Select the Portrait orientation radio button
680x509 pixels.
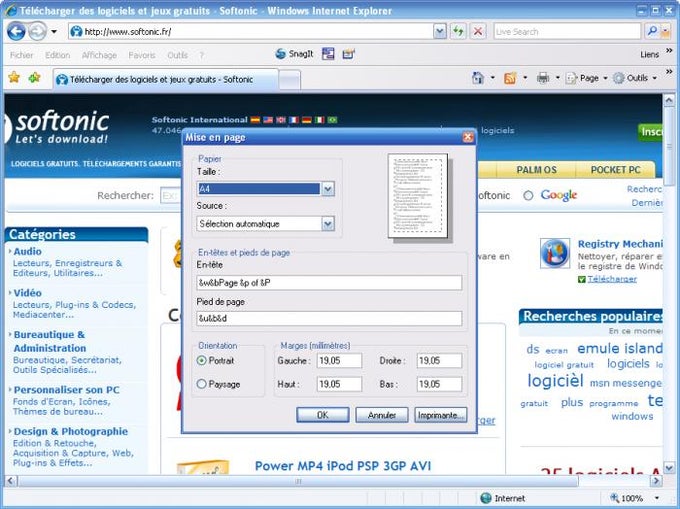coord(202,360)
